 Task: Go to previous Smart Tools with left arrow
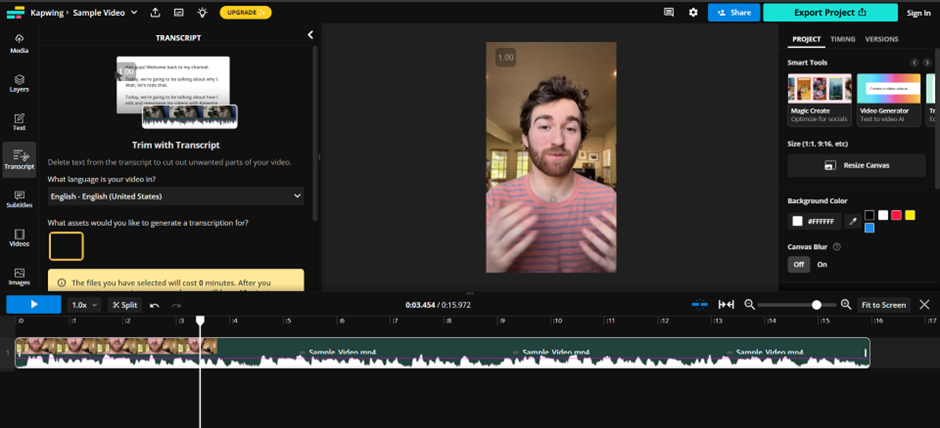point(914,62)
